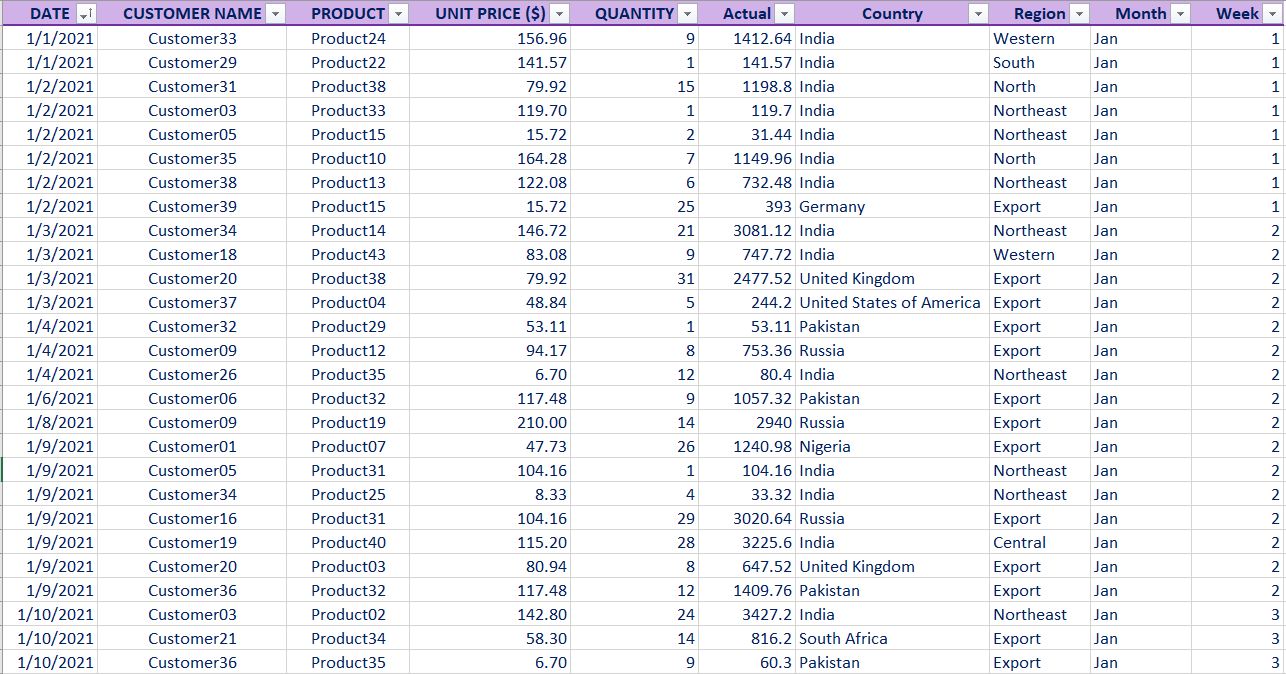Select the Customer33 cell
The width and height of the screenshot is (1286, 674).
click(191, 38)
